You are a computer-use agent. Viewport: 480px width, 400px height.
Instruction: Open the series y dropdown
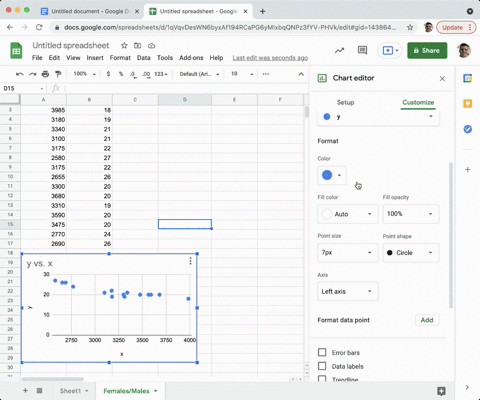[378, 117]
